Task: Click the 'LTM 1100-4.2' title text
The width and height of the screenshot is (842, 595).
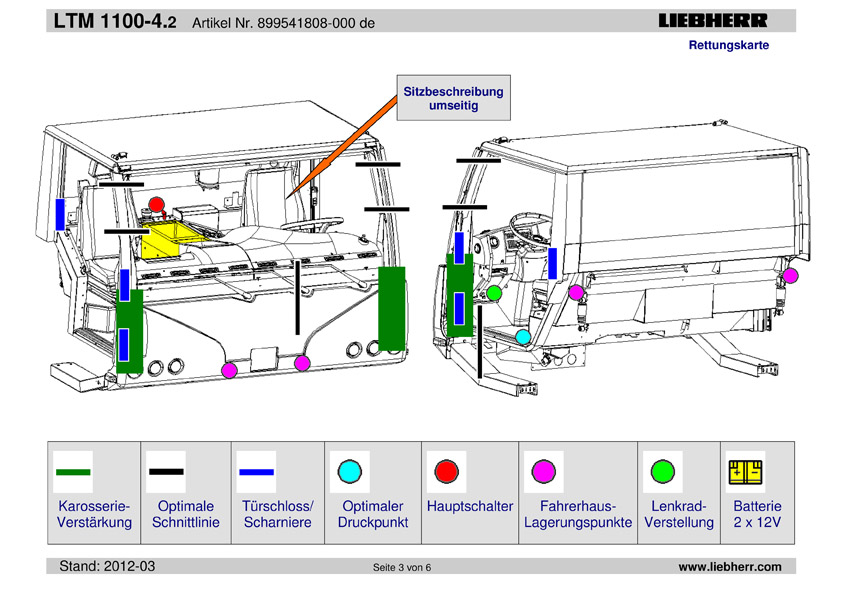Action: (115, 21)
